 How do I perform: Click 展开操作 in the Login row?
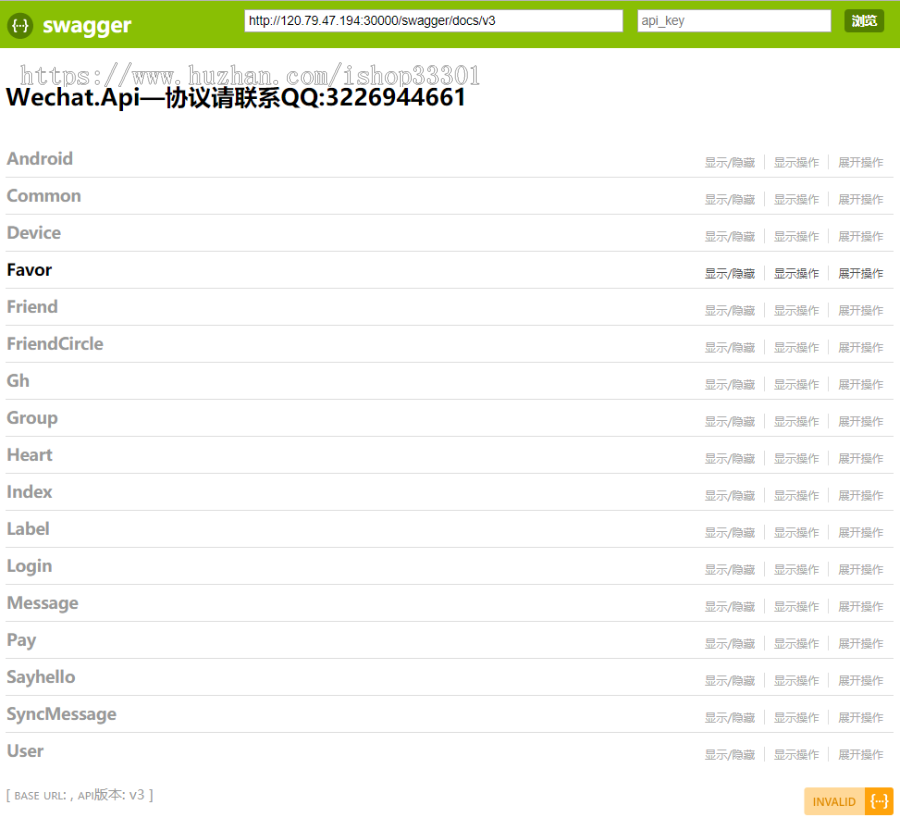click(x=860, y=569)
